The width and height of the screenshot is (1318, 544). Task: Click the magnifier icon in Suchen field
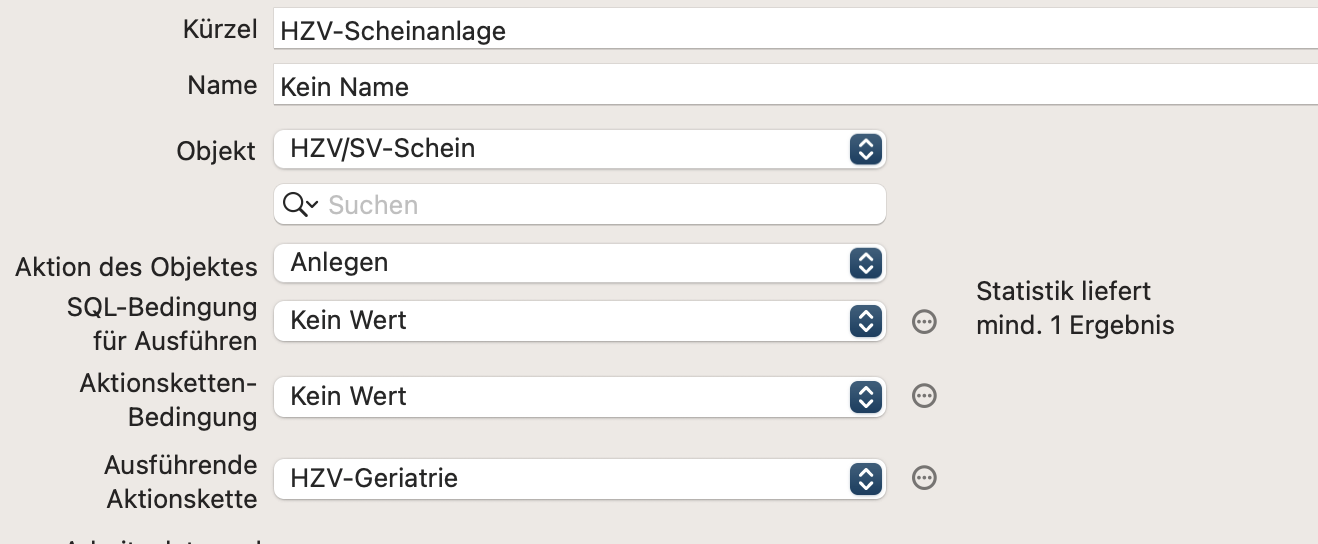tap(300, 205)
